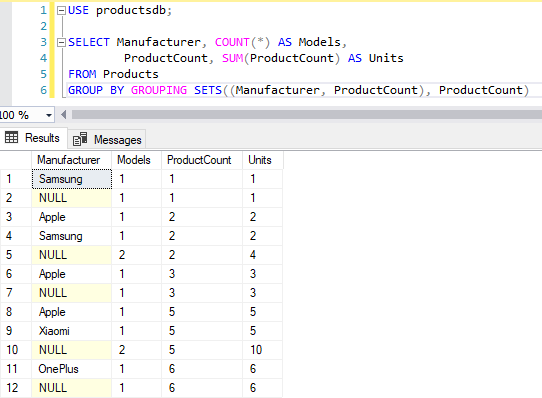Click the editor horizontal scrollbar track

[307, 114]
